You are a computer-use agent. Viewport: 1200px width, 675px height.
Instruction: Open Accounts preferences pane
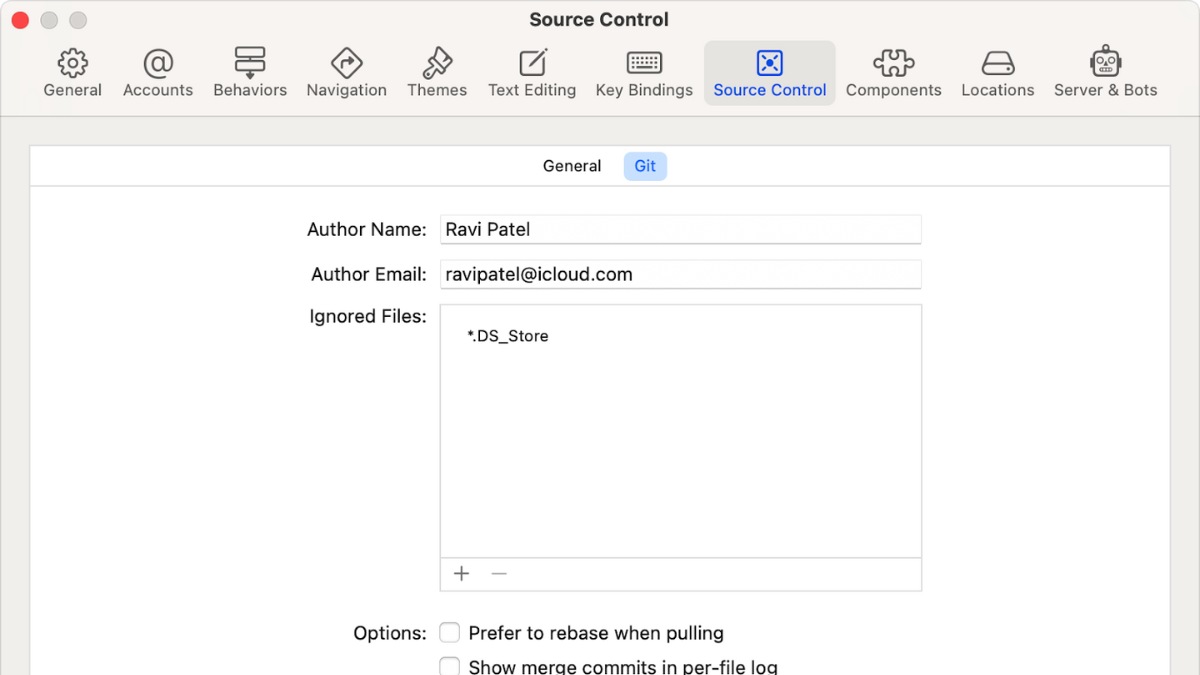click(x=158, y=73)
